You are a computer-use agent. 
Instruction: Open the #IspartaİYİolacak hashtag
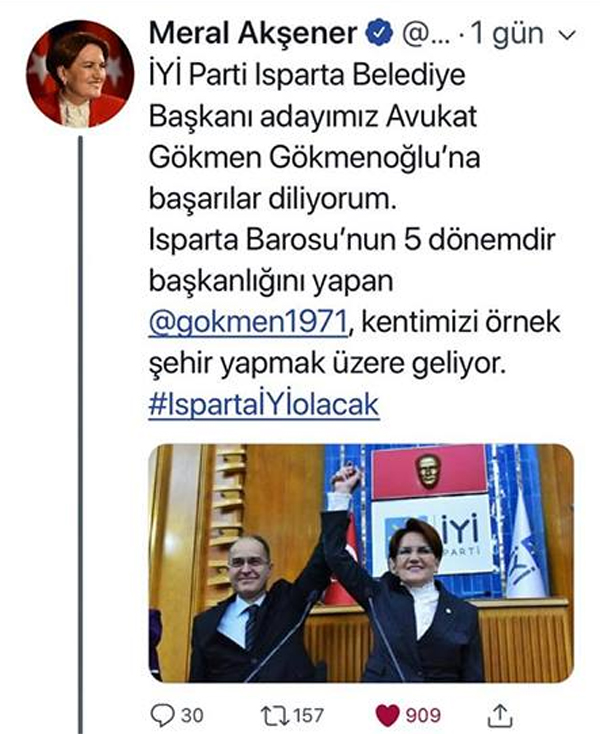(x=263, y=404)
